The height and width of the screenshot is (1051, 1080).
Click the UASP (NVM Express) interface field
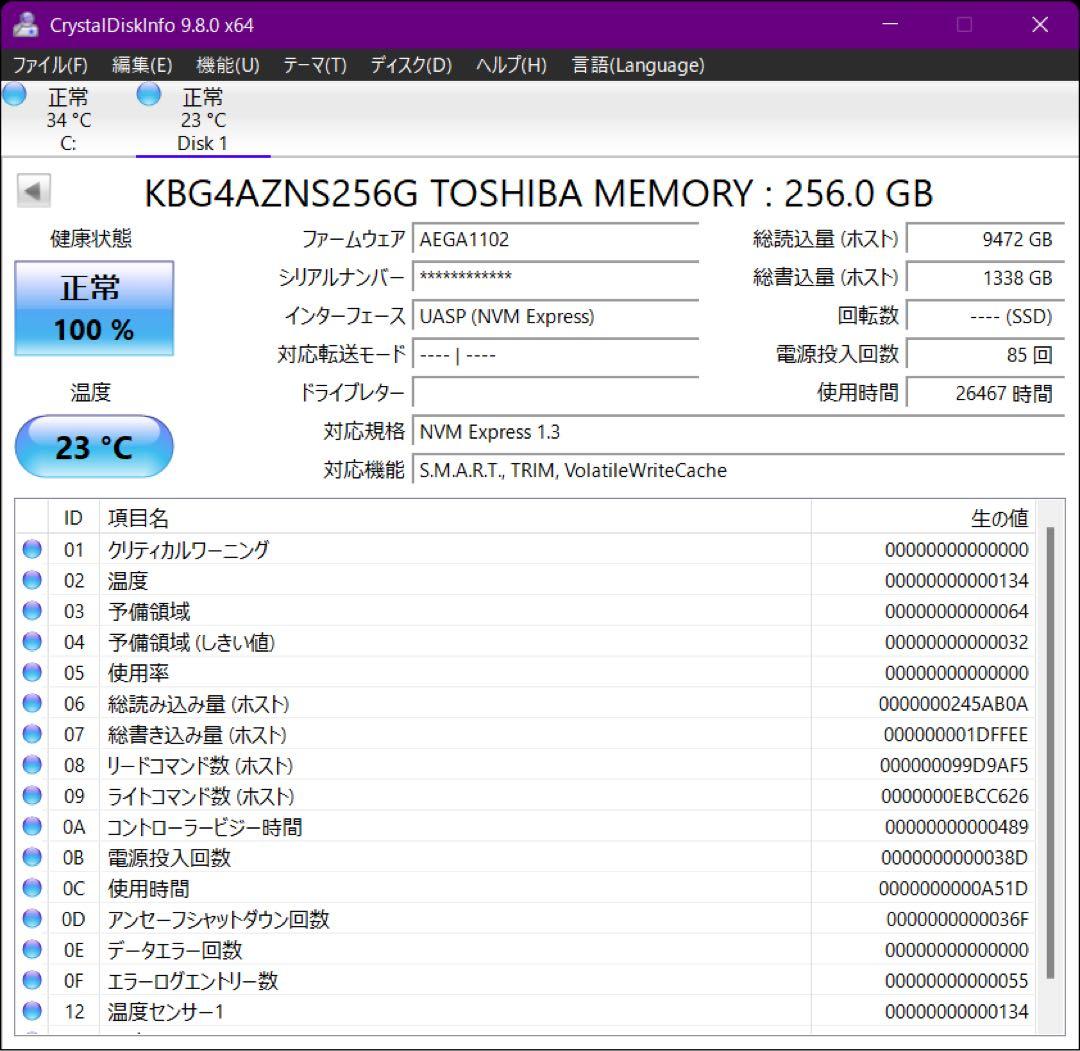[555, 316]
